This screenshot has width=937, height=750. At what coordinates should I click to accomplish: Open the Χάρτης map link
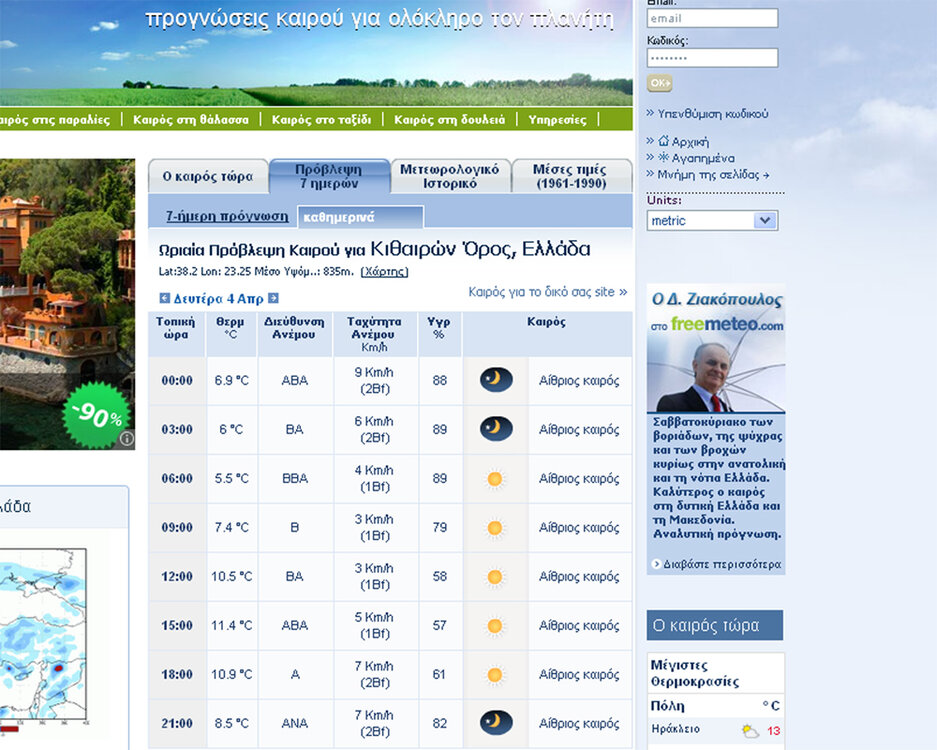click(384, 271)
